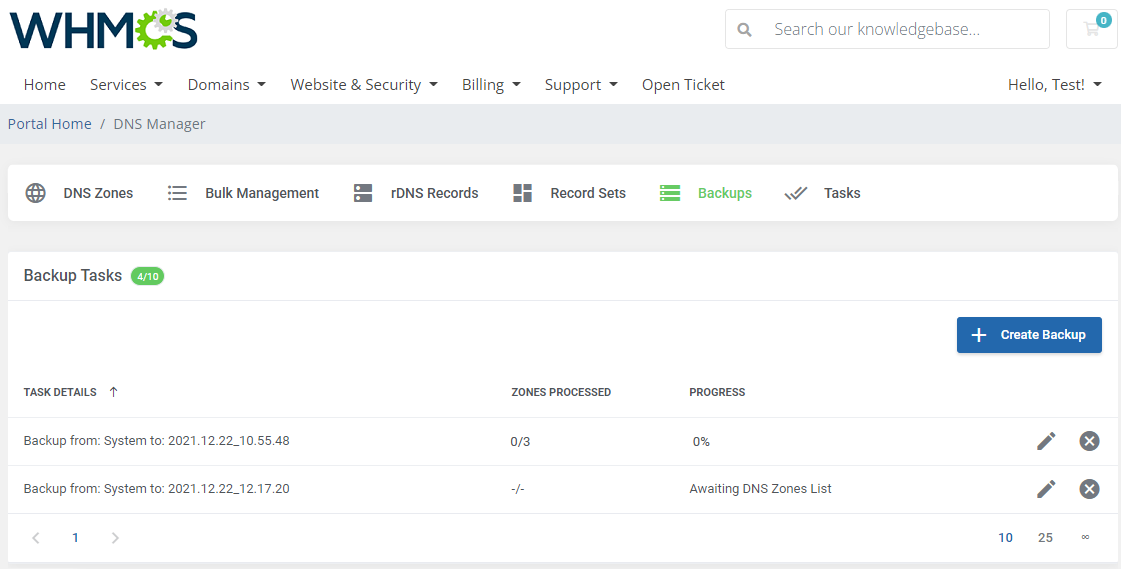Expand the Services dropdown menu
Screen dimensions: 1121x569
127,84
